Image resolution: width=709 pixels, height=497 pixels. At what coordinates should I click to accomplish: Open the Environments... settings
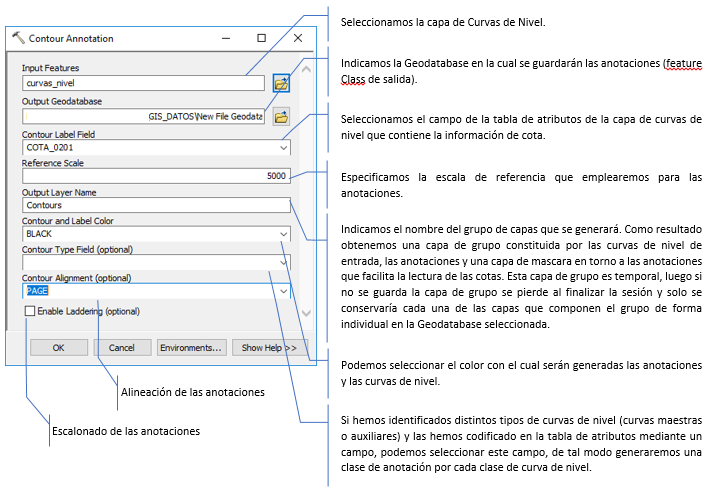coord(190,348)
